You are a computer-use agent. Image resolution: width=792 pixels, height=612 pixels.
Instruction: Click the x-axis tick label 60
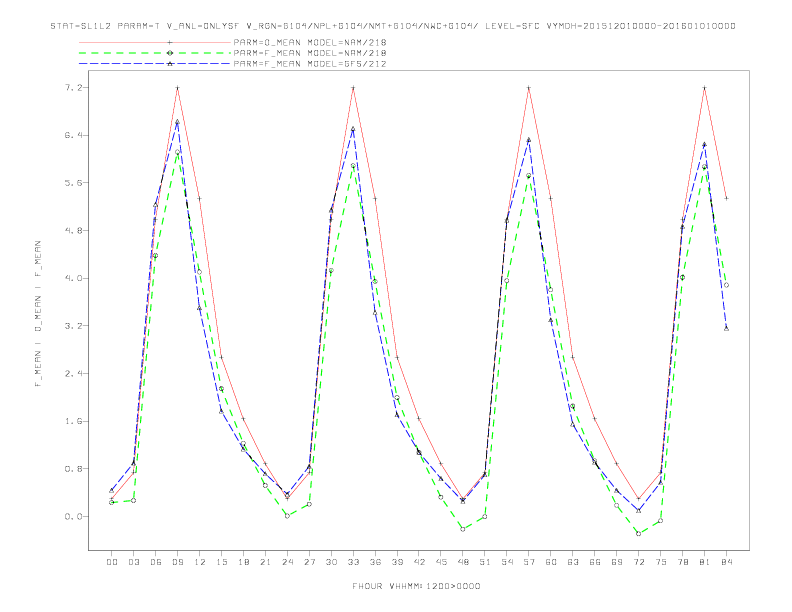[551, 562]
